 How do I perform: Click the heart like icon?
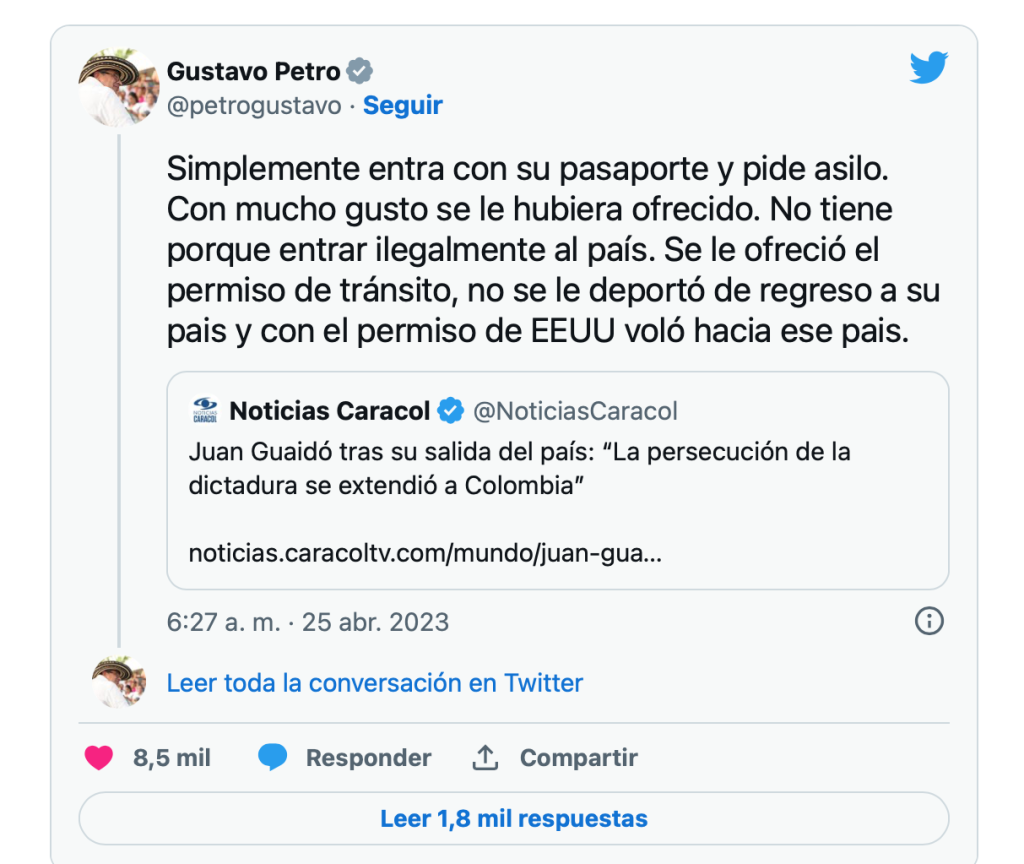click(x=99, y=758)
